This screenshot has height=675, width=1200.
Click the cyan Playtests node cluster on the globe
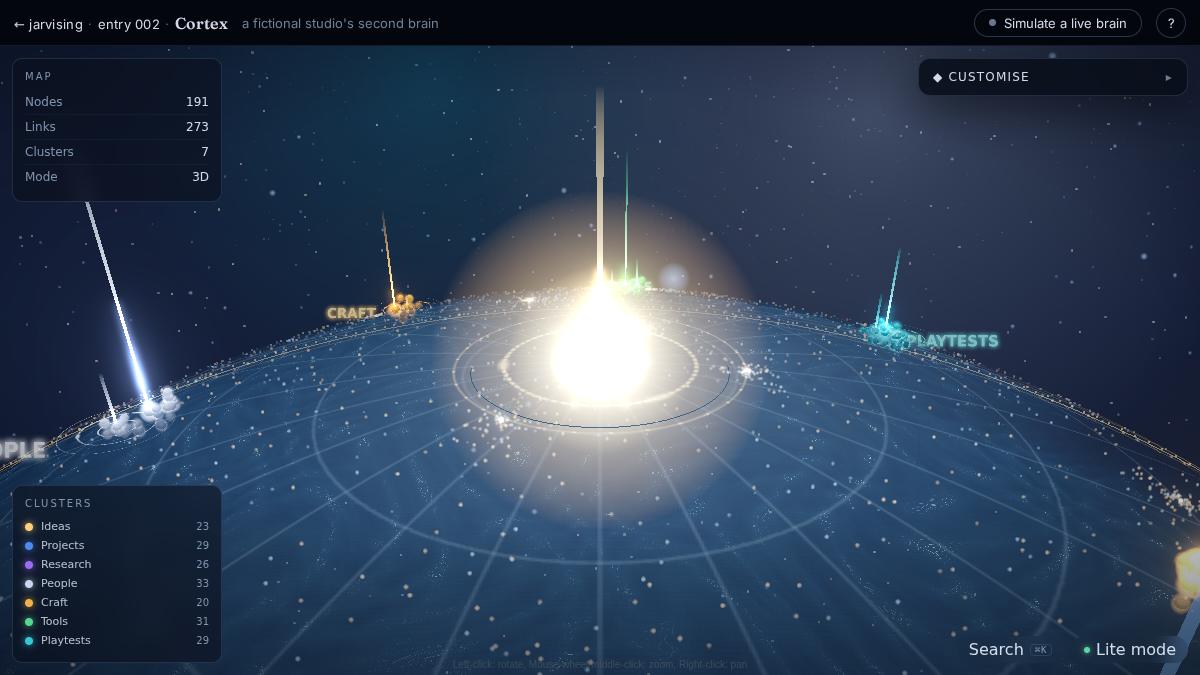[x=886, y=335]
